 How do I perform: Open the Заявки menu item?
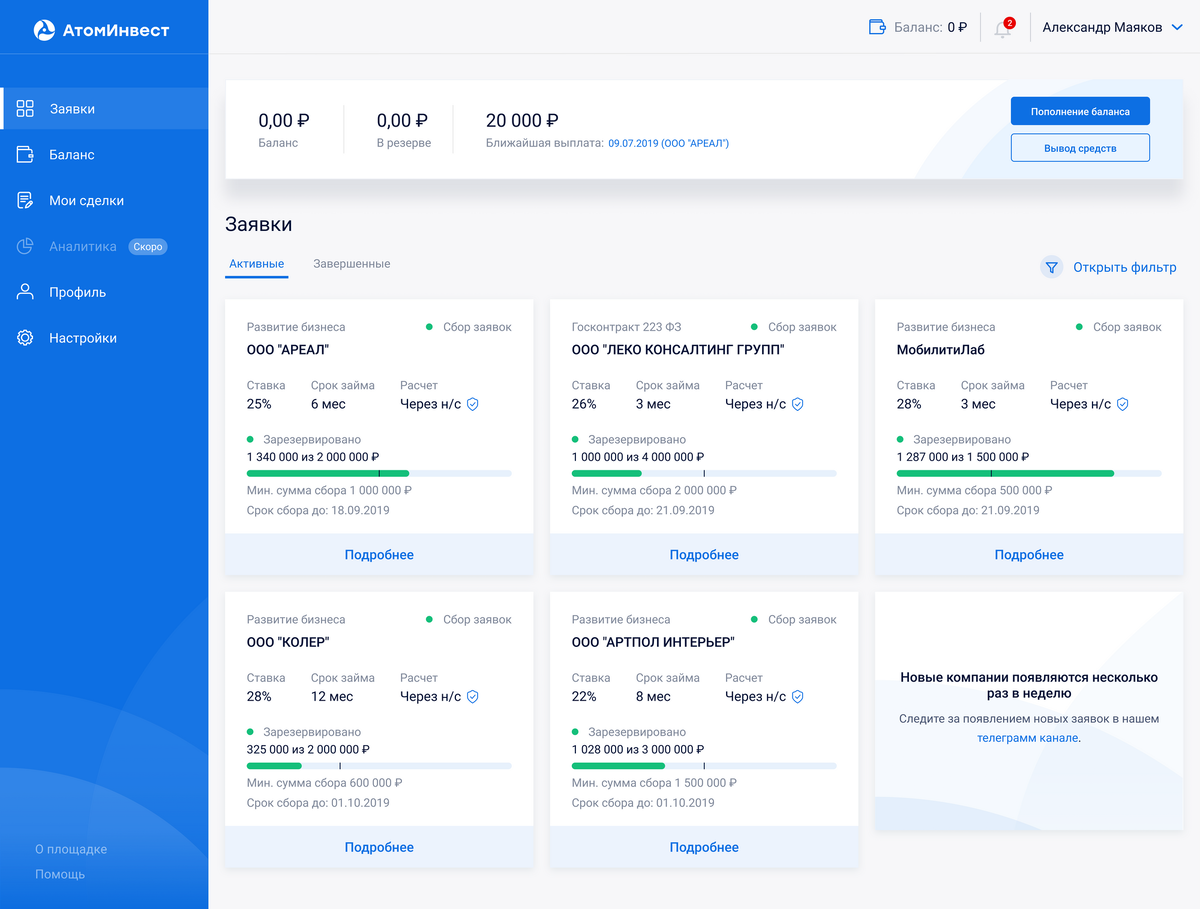(x=104, y=108)
